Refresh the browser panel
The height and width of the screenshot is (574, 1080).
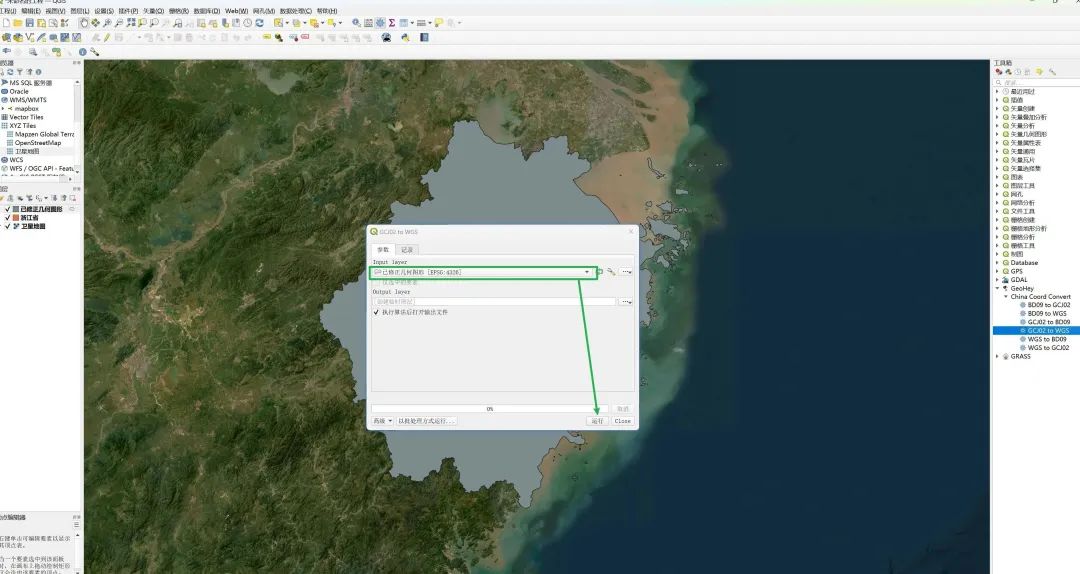coord(10,72)
